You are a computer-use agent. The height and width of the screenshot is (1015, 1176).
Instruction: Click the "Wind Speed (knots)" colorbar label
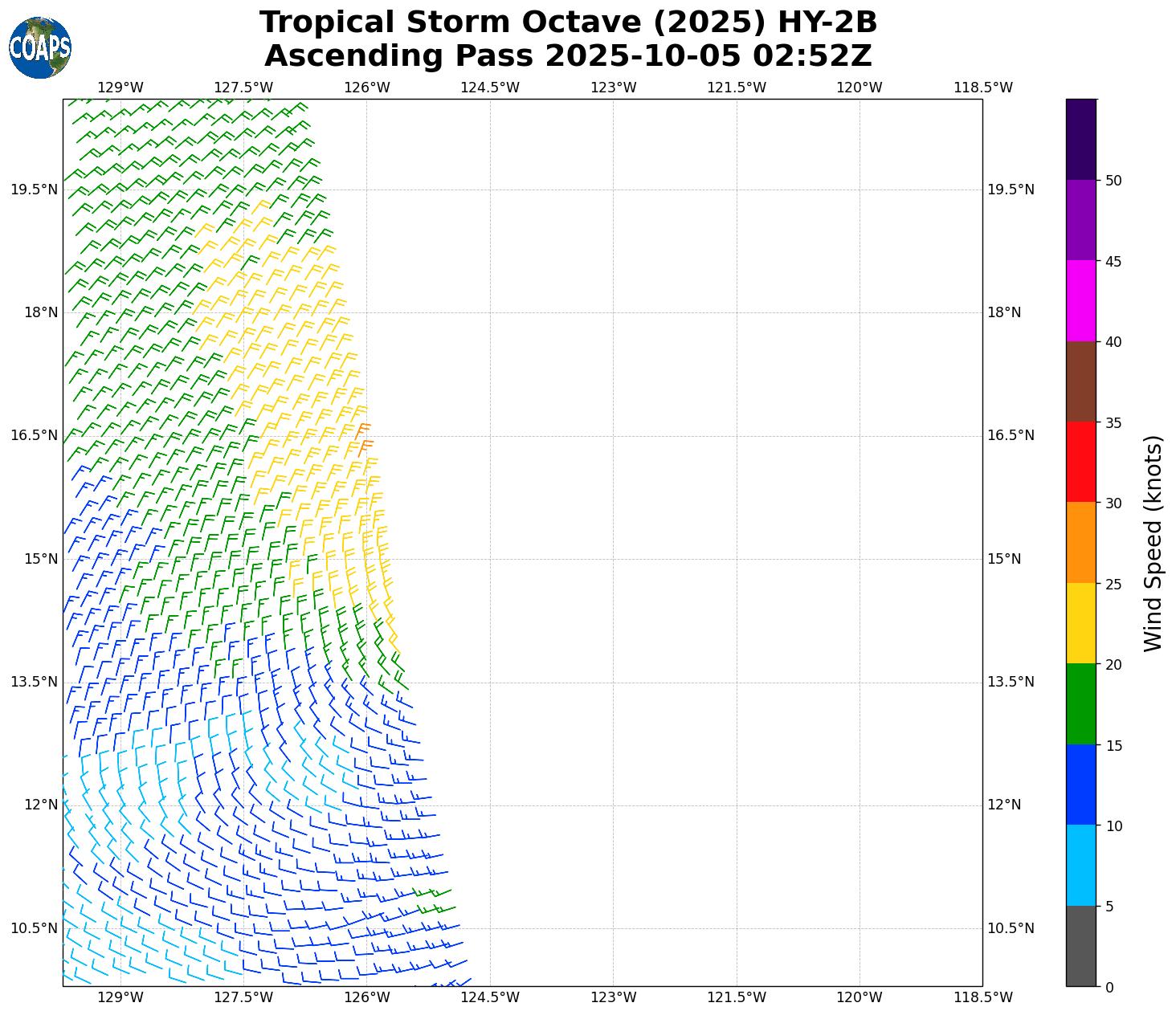tap(1153, 543)
